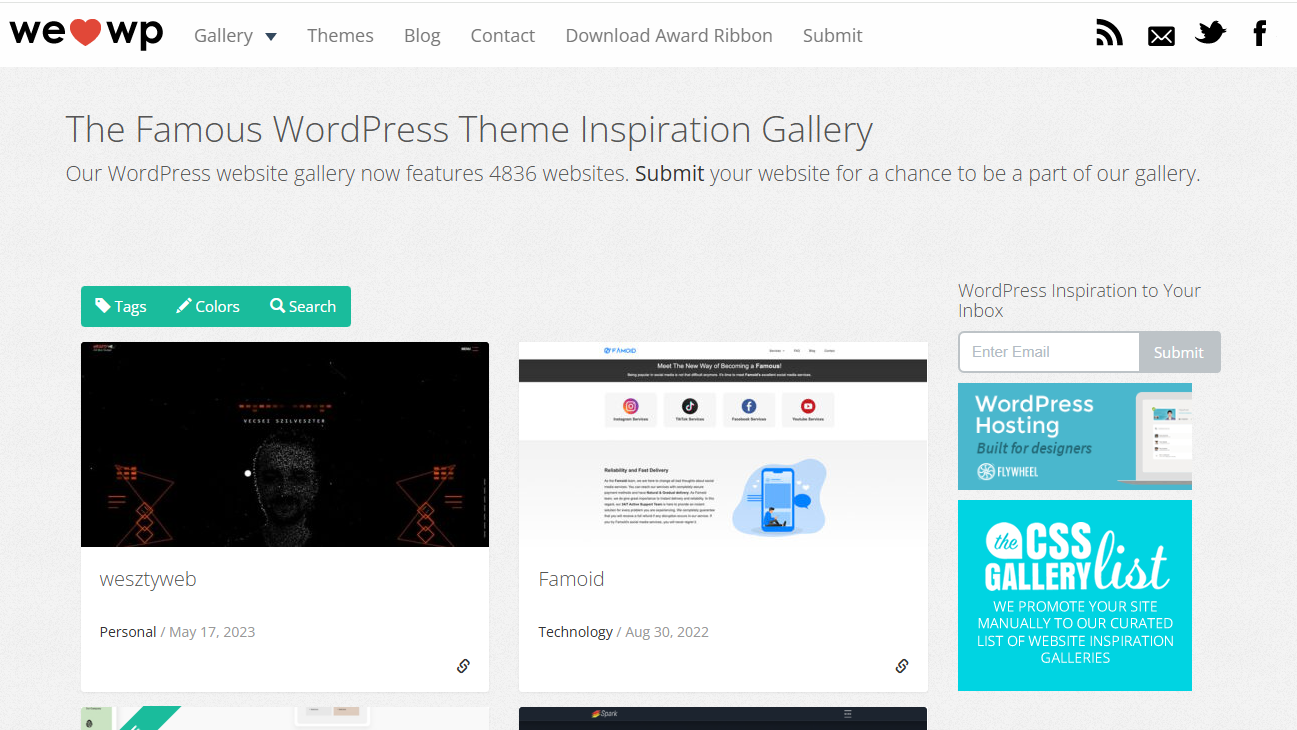
Task: Click the bold Submit link in subtitle
Action: (669, 173)
